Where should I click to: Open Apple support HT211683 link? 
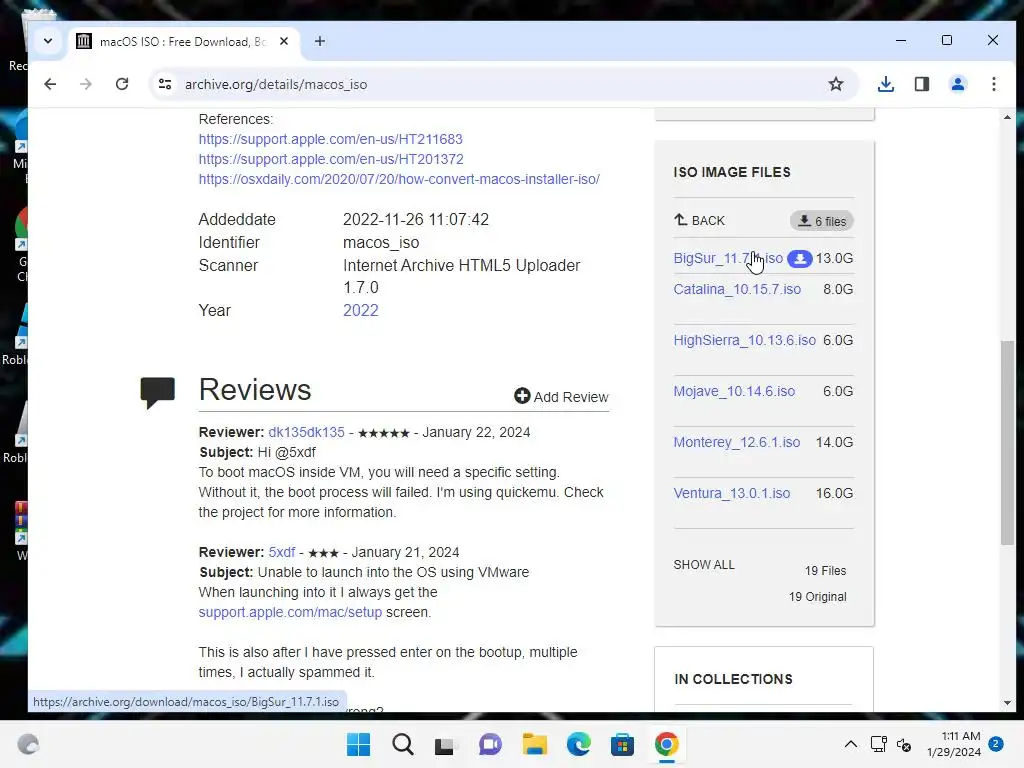[330, 139]
